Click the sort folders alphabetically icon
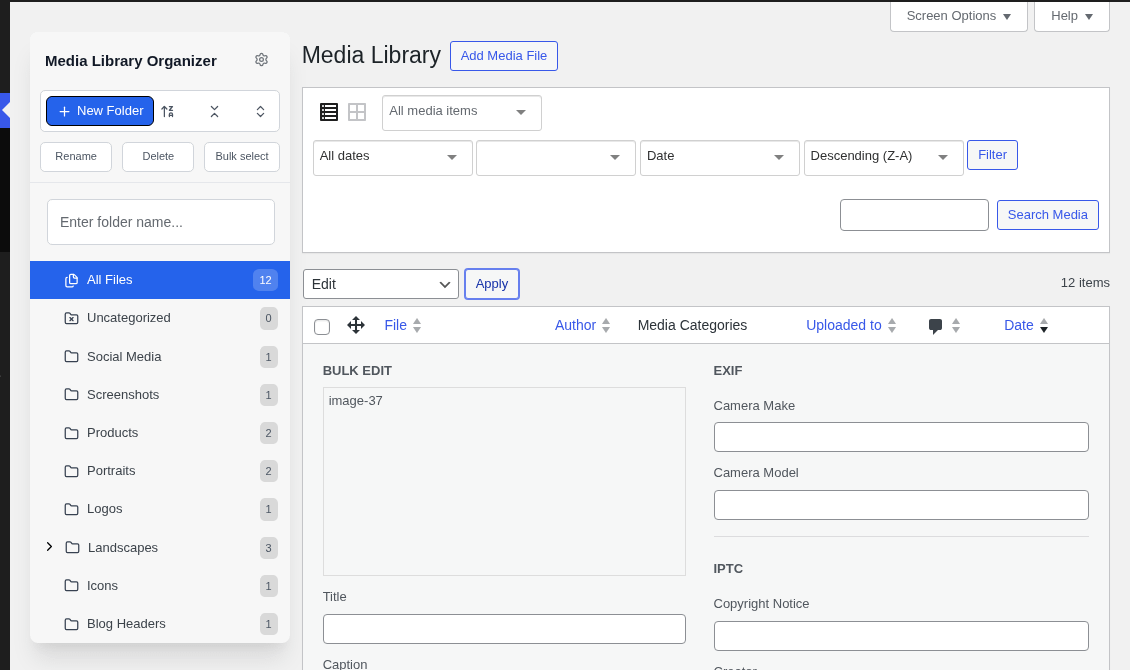This screenshot has height=670, width=1130. tap(167, 111)
